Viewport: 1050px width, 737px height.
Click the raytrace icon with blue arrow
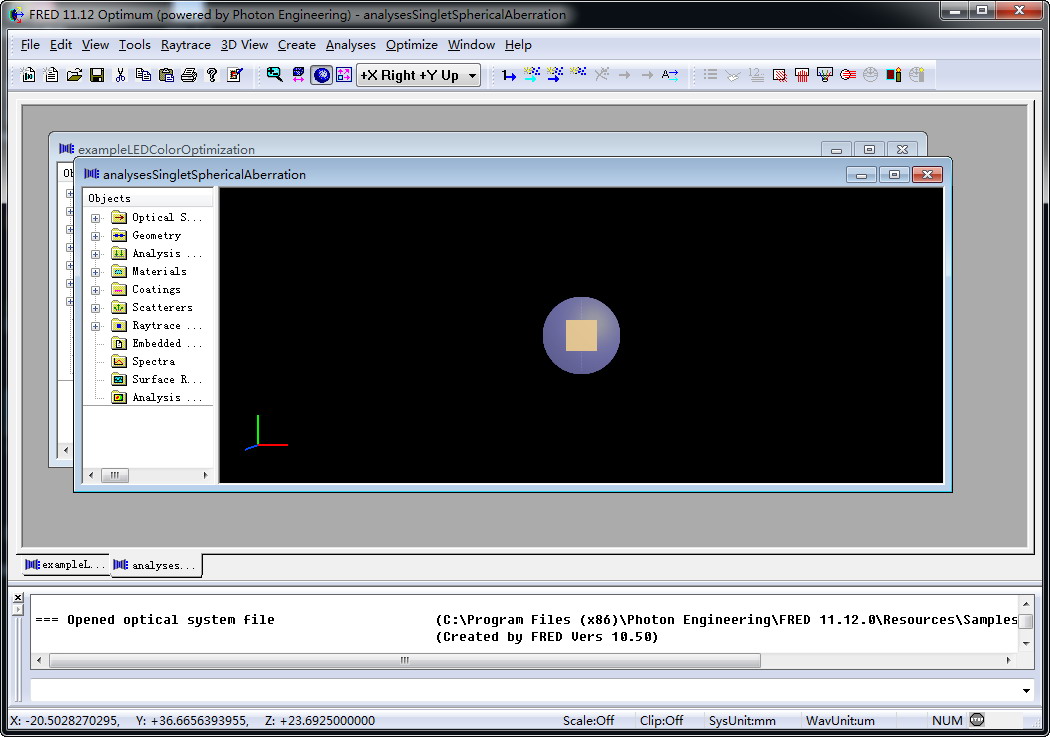coord(555,75)
